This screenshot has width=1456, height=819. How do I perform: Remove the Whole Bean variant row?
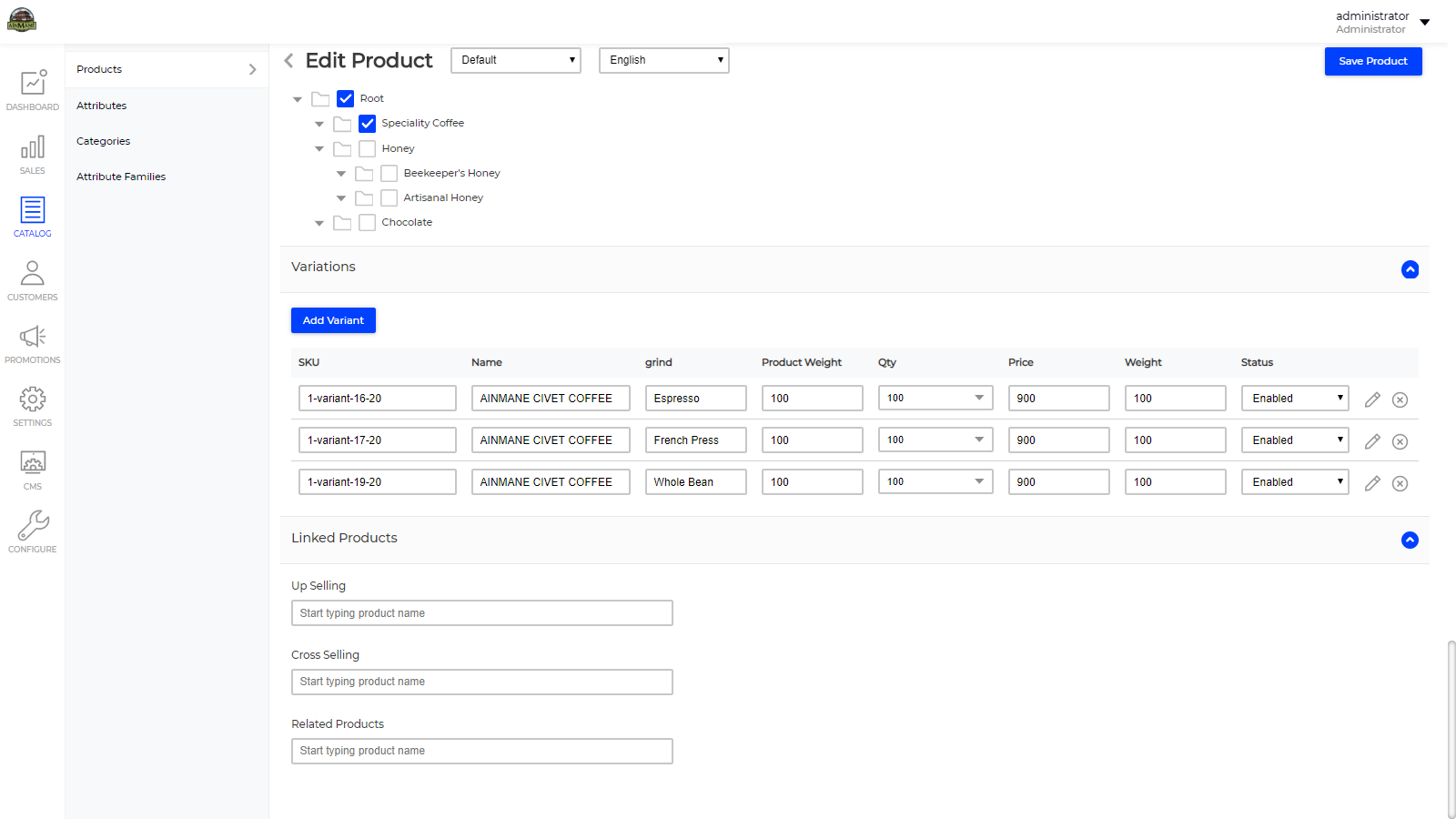click(x=1400, y=483)
